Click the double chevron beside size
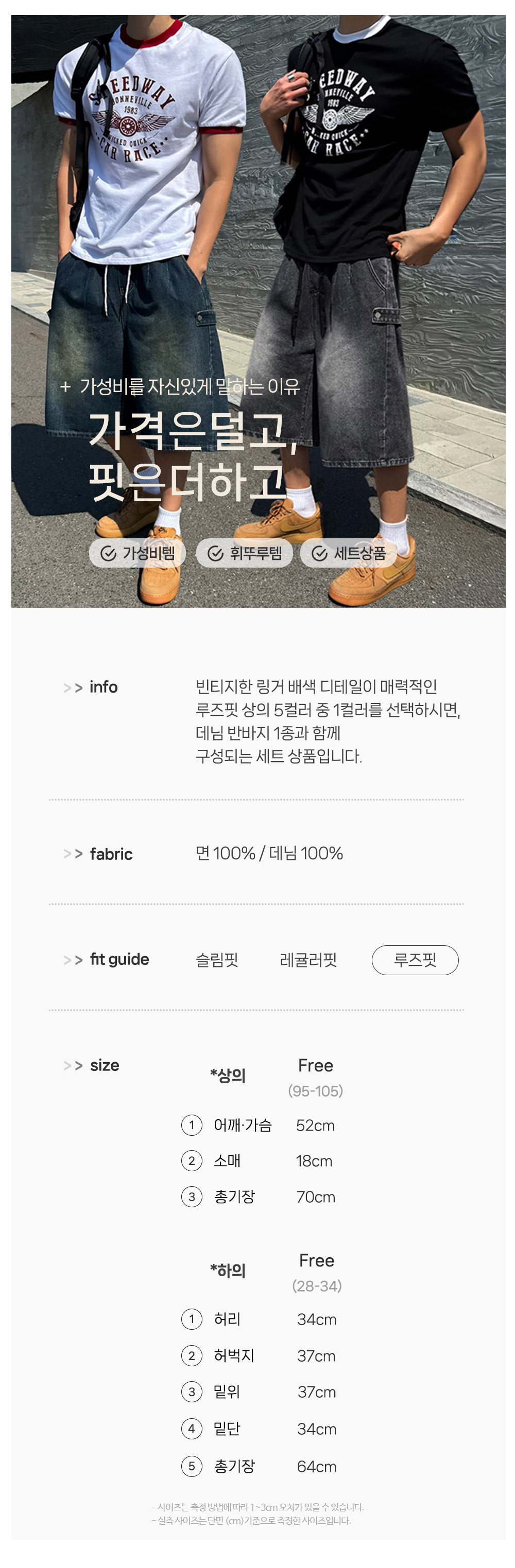 tap(73, 1066)
